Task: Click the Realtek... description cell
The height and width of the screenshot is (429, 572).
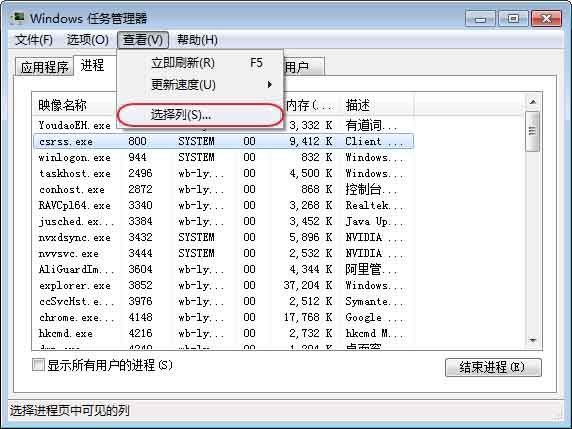Action: click(x=375, y=205)
